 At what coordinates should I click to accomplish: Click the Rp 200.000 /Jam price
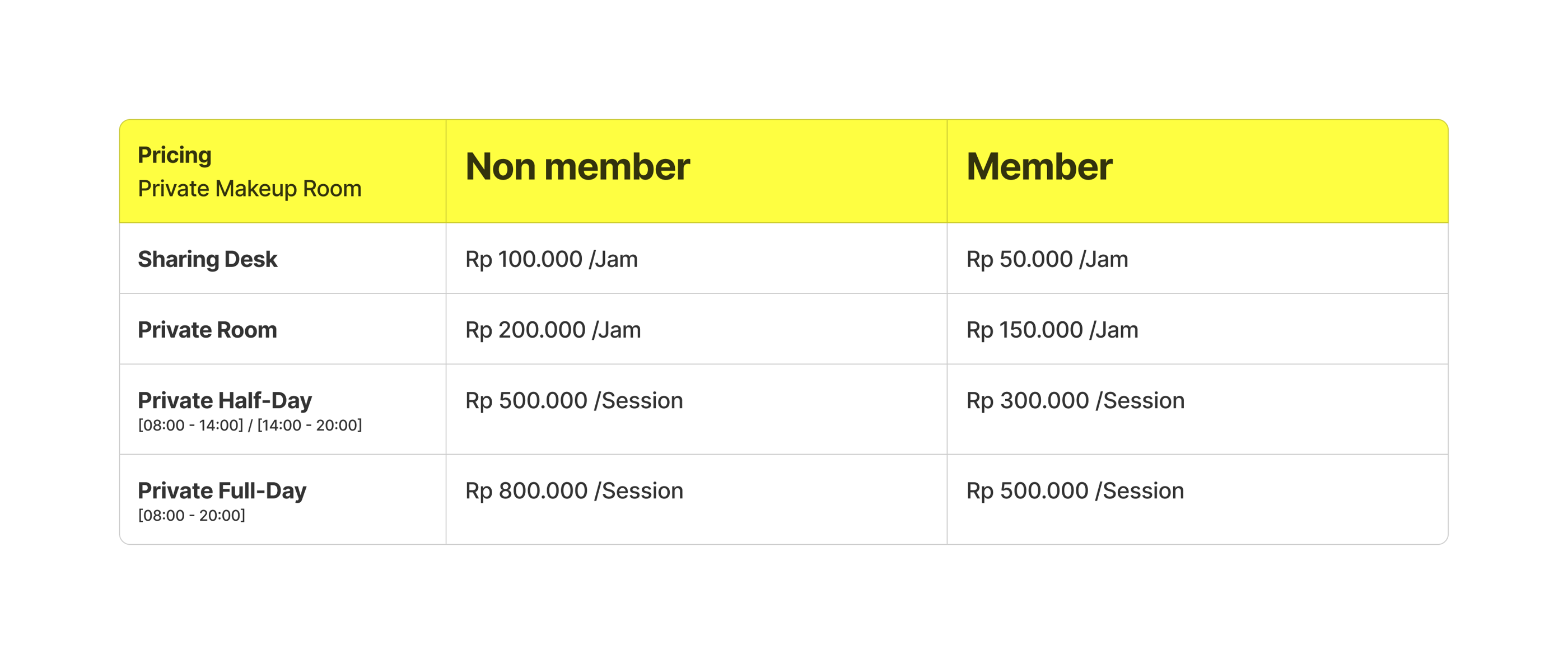[x=553, y=330]
